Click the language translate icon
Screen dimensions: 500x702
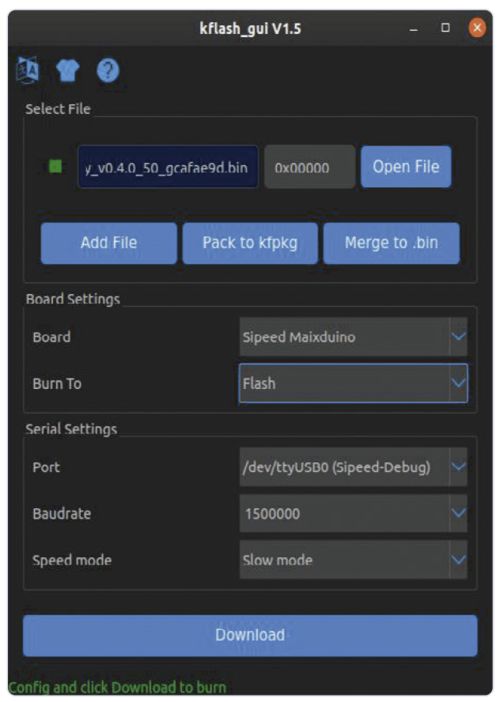click(x=28, y=70)
